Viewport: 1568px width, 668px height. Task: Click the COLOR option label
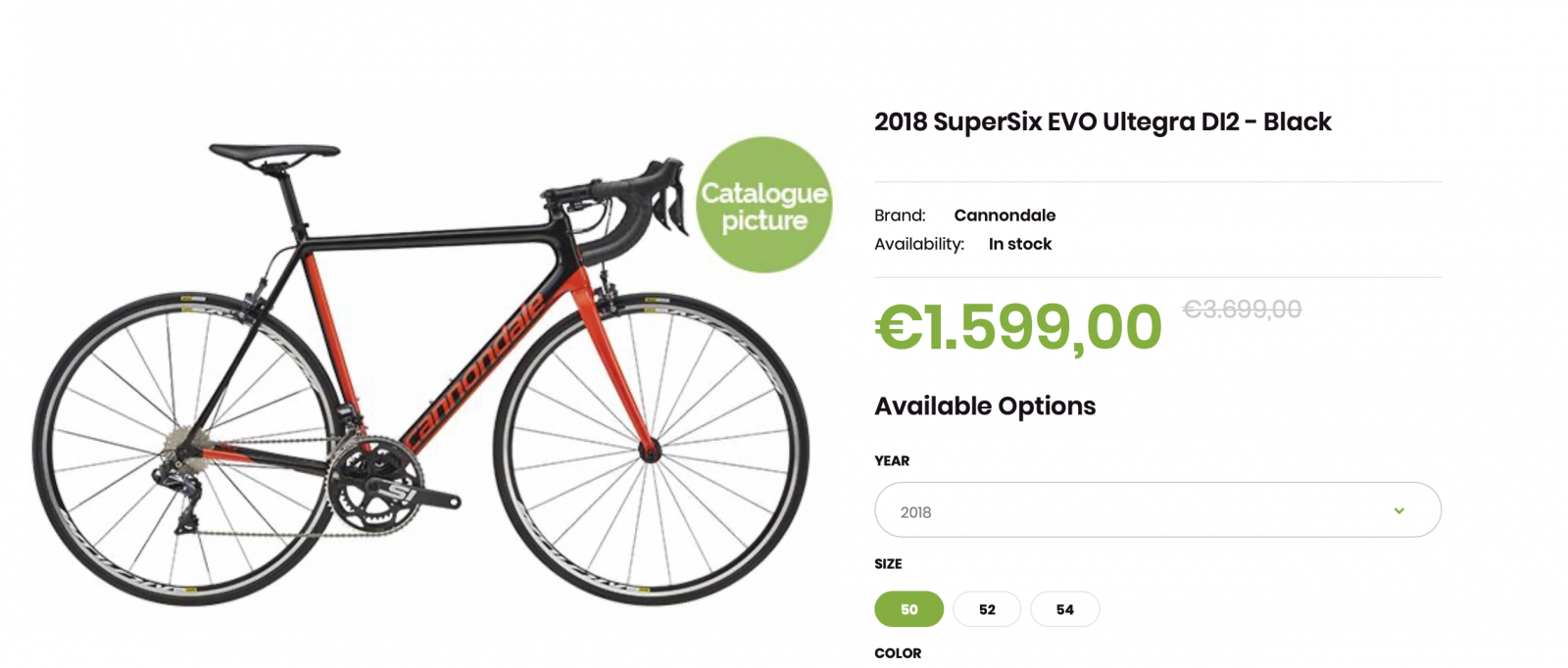pos(897,653)
